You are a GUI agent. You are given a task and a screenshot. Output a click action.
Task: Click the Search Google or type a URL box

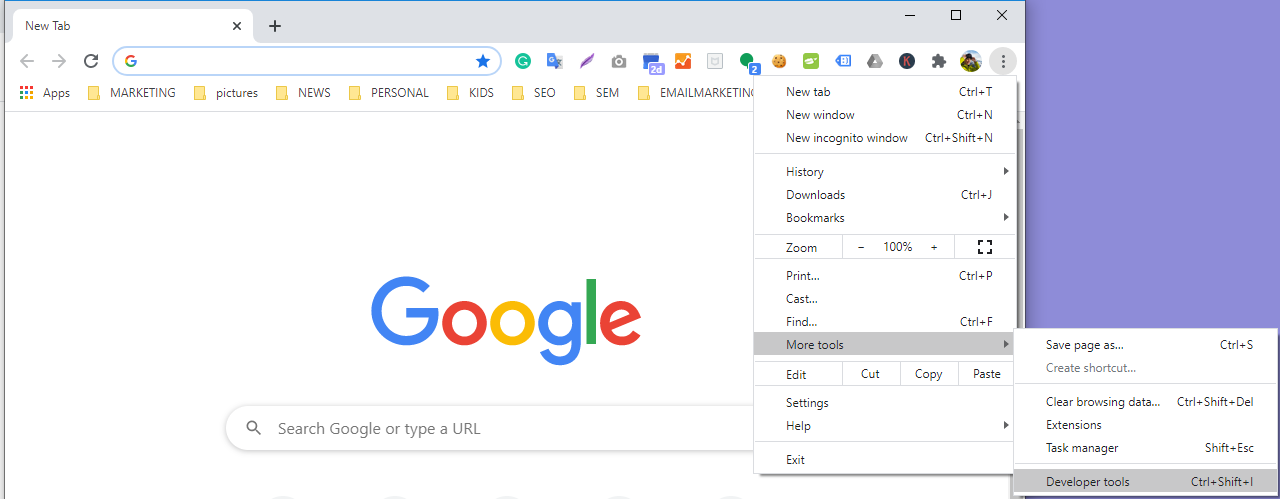click(490, 428)
